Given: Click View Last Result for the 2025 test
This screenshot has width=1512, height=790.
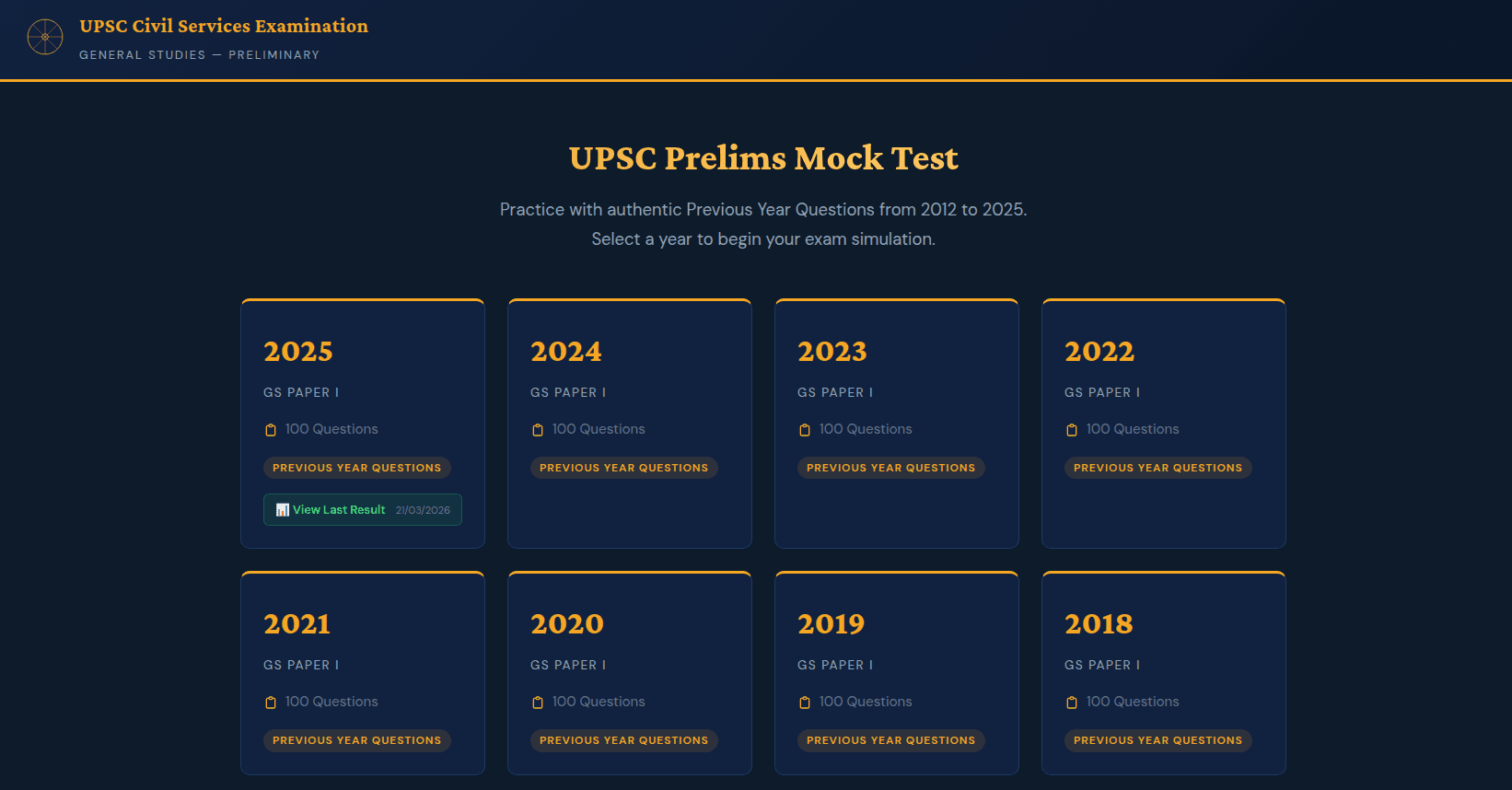Looking at the screenshot, I should [x=339, y=509].
